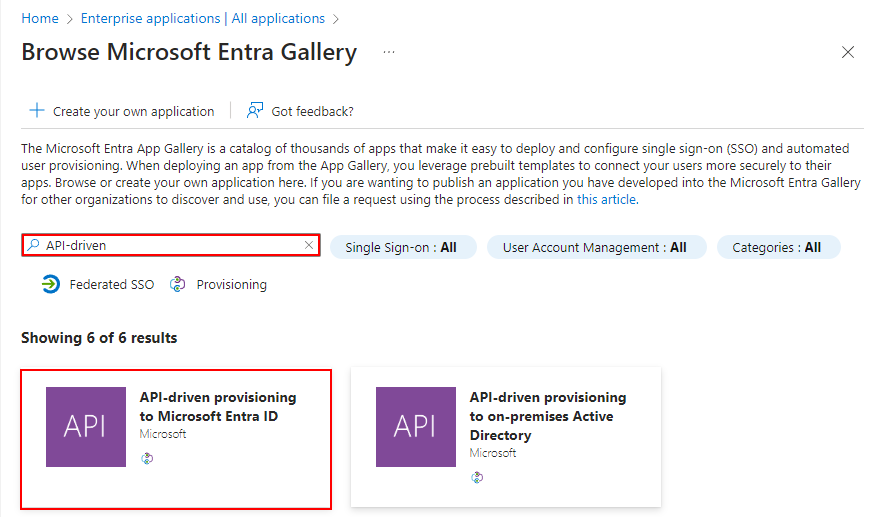Viewport: 884px width, 517px height.
Task: Click the feedback person icon
Action: (x=255, y=111)
